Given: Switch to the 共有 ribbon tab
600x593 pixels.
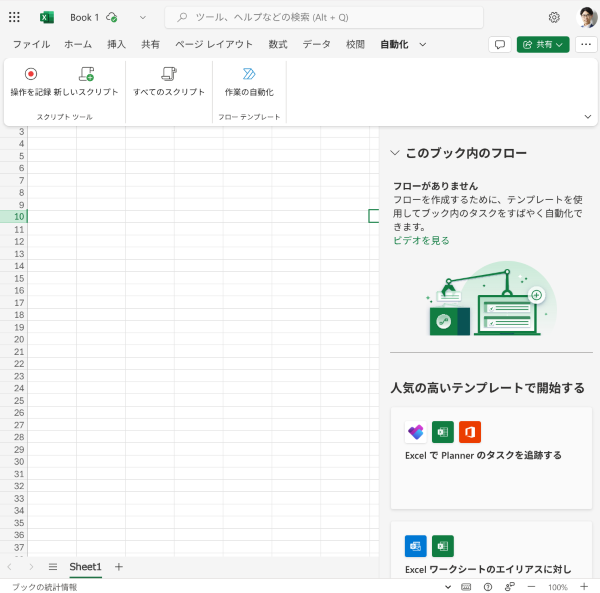Looking at the screenshot, I should [150, 45].
